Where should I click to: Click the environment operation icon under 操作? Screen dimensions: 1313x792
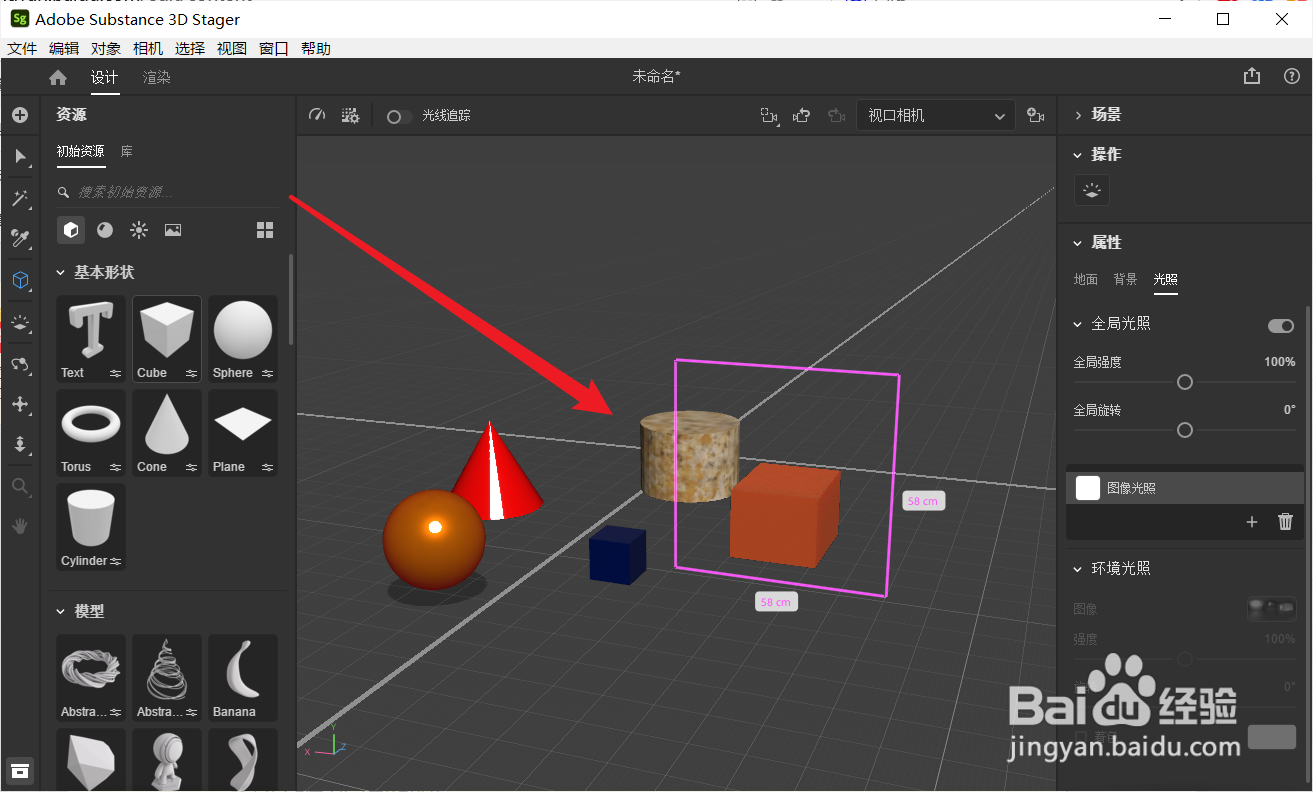click(1092, 190)
